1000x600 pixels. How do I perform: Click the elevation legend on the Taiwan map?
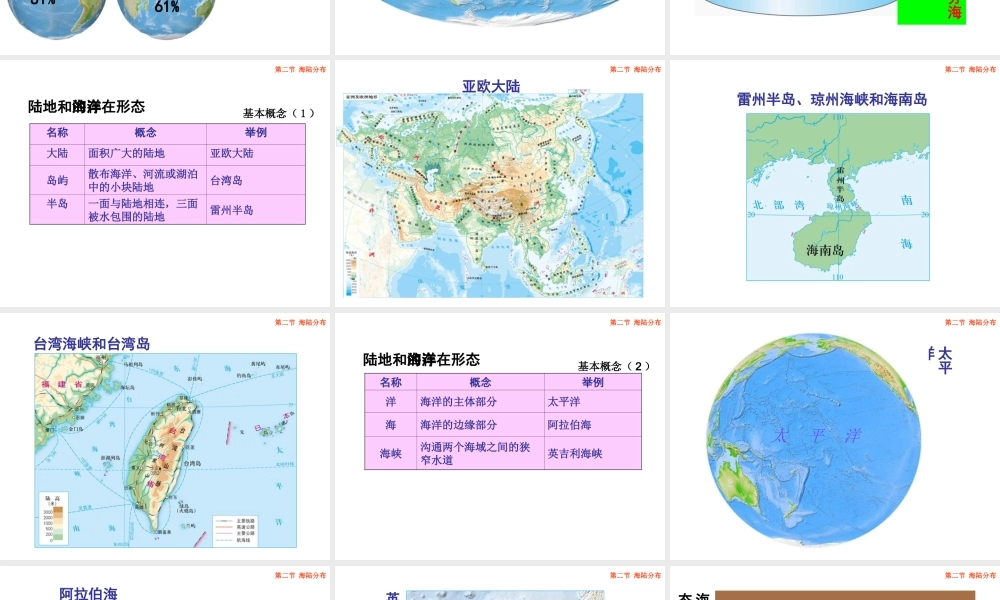coord(53,518)
